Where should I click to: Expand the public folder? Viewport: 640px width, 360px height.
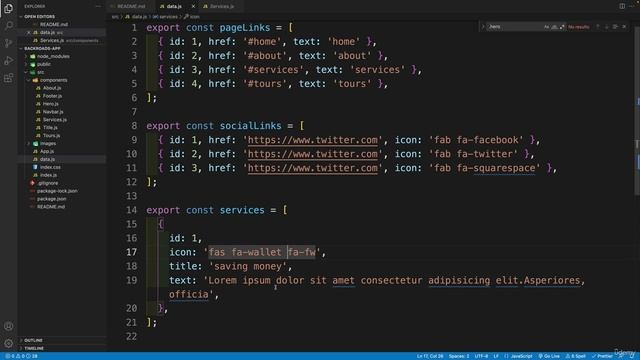point(44,64)
